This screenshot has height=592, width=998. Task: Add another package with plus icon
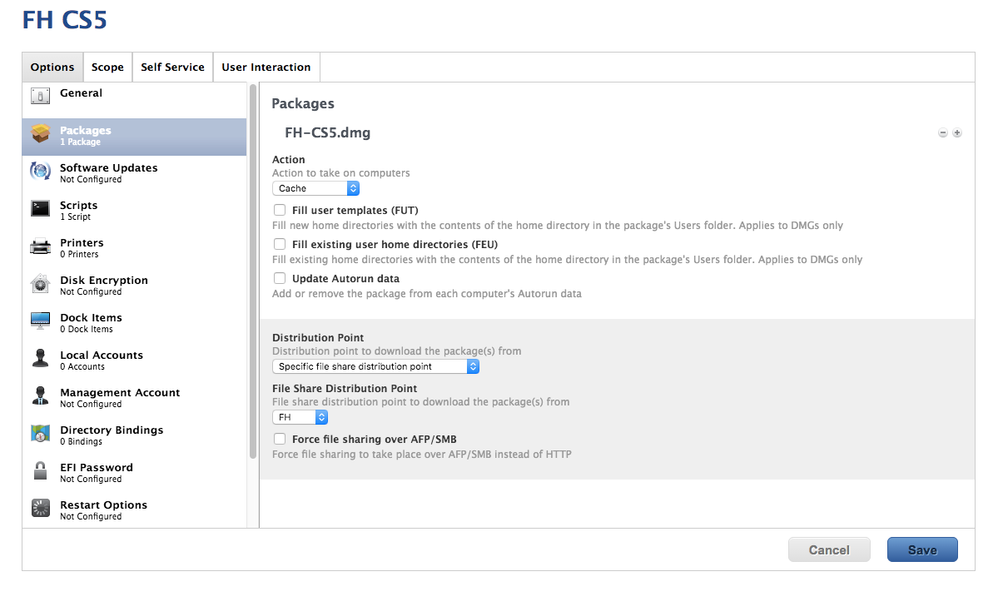coord(957,133)
